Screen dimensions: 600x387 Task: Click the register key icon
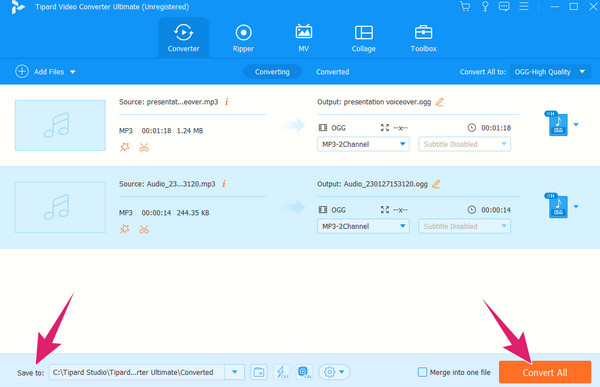(x=485, y=7)
